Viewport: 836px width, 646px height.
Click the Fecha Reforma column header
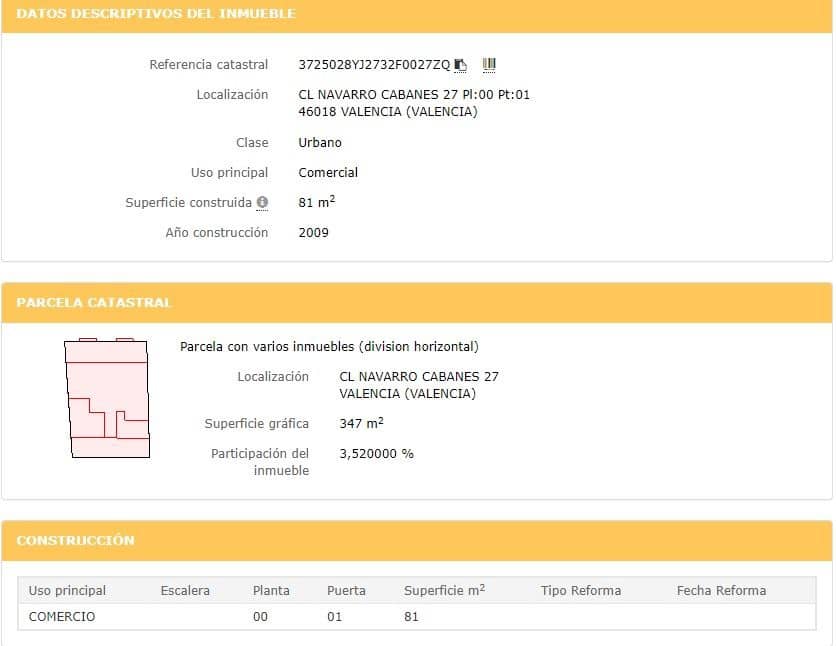[x=720, y=590]
